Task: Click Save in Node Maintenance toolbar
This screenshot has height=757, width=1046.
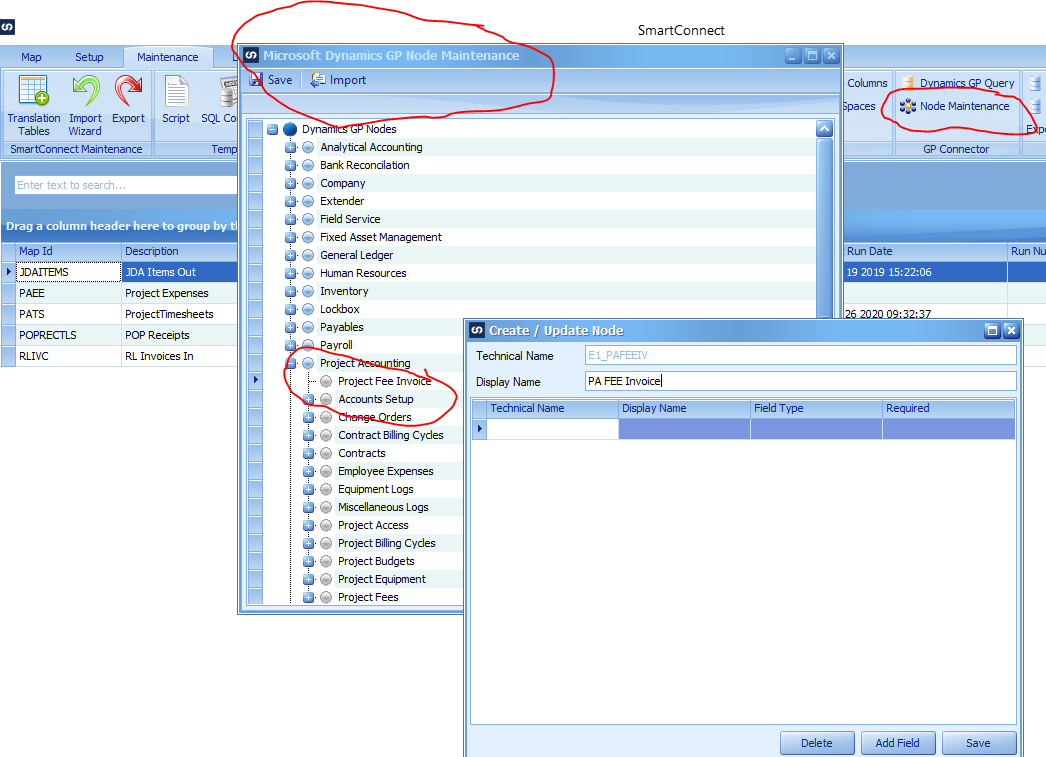Action: [x=272, y=80]
